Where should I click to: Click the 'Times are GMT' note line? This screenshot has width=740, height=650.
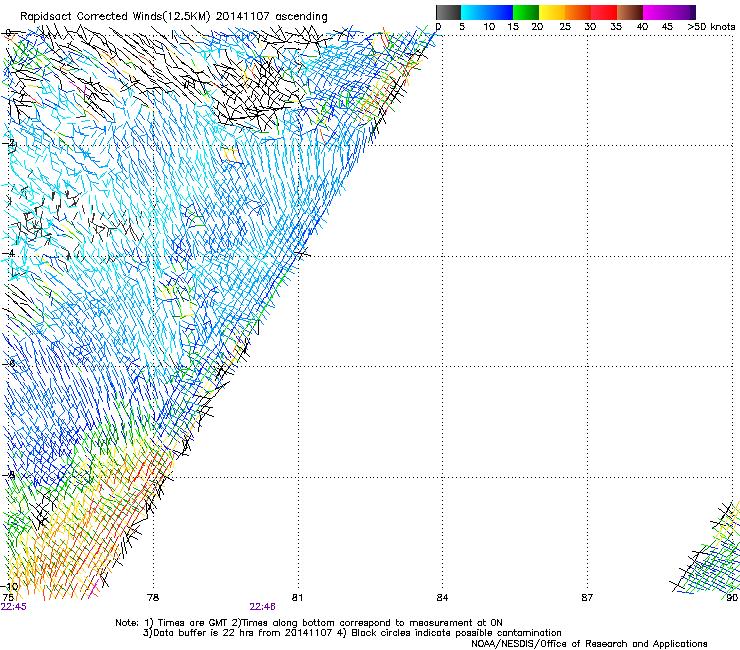(x=309, y=623)
